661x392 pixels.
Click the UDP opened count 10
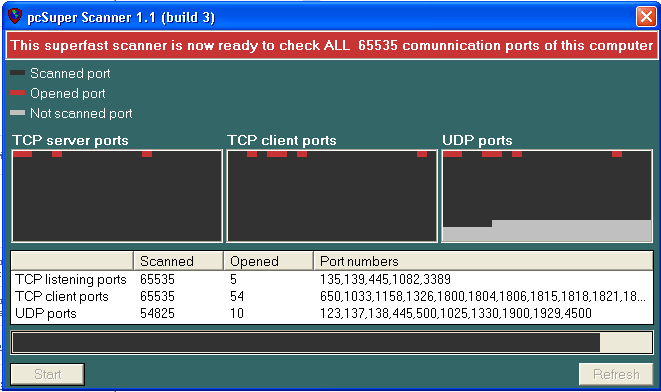coord(237,314)
